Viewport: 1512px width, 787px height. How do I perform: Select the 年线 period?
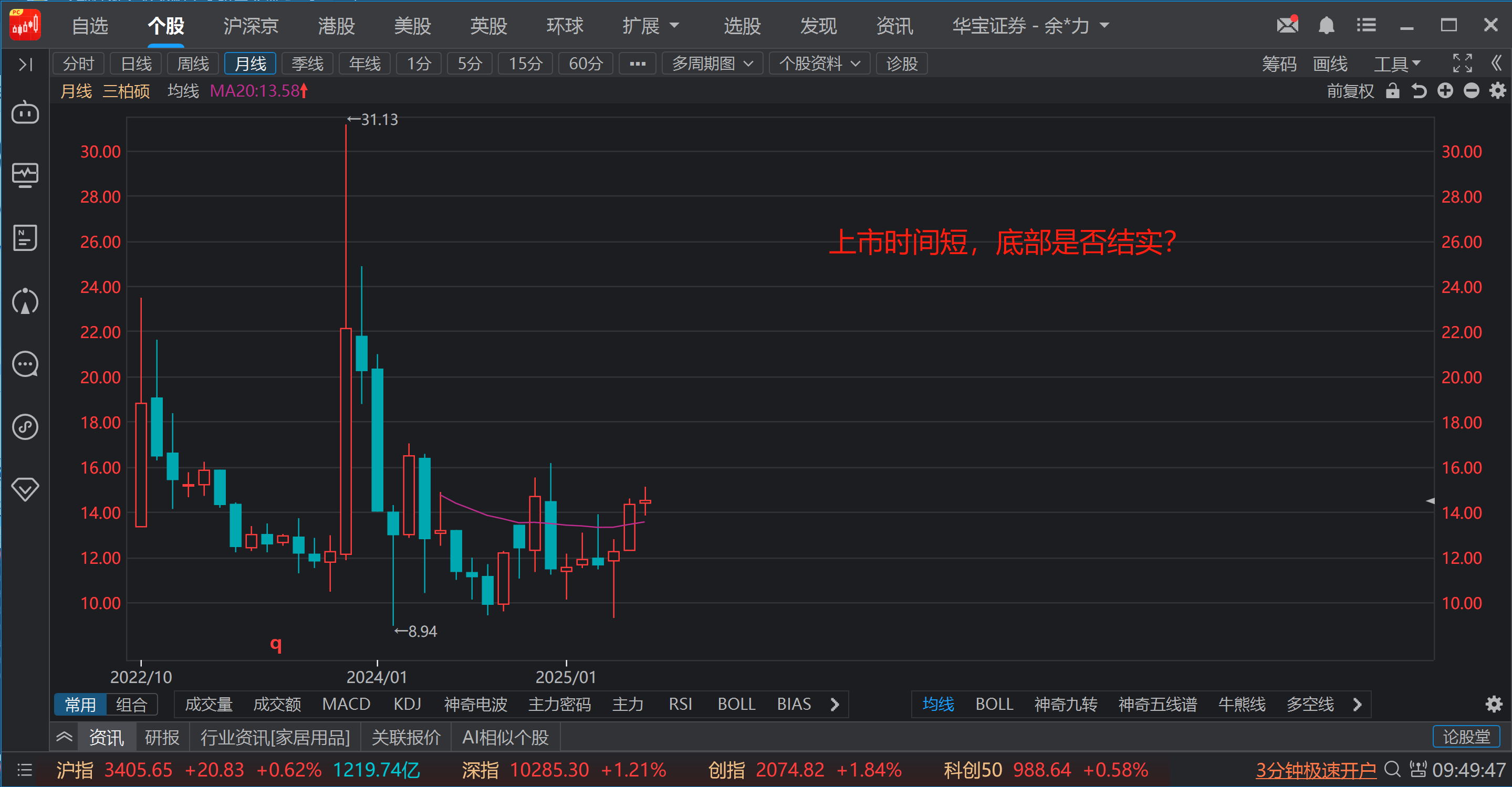coord(365,64)
